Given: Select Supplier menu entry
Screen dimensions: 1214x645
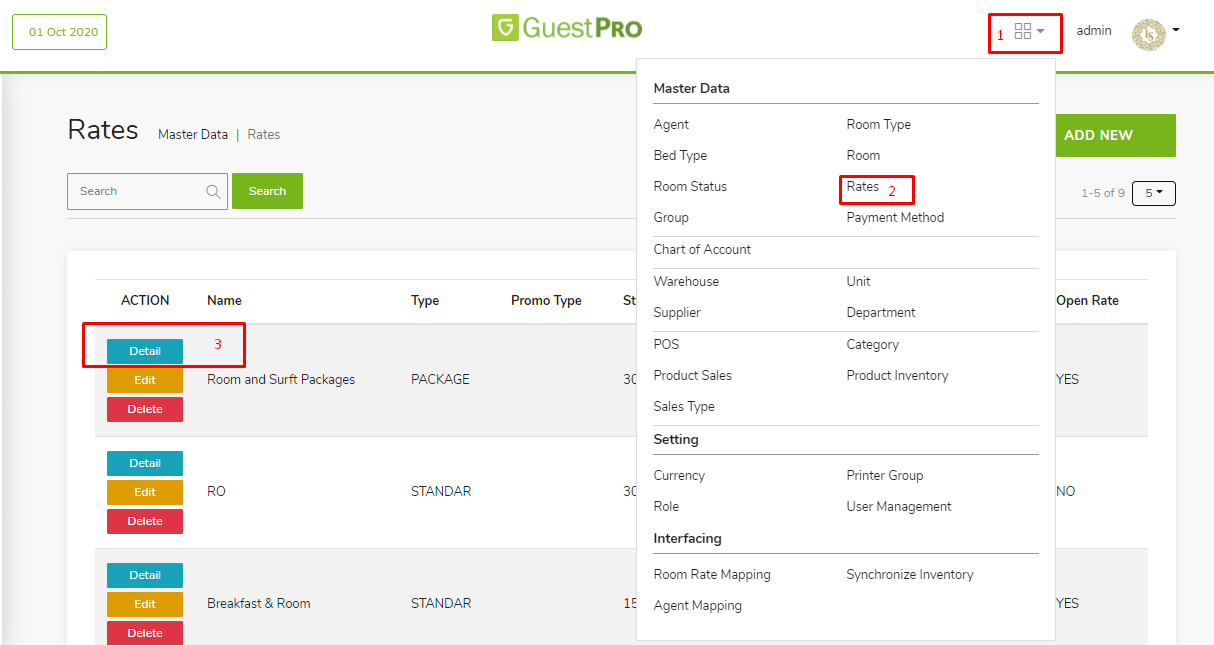Looking at the screenshot, I should [x=677, y=312].
